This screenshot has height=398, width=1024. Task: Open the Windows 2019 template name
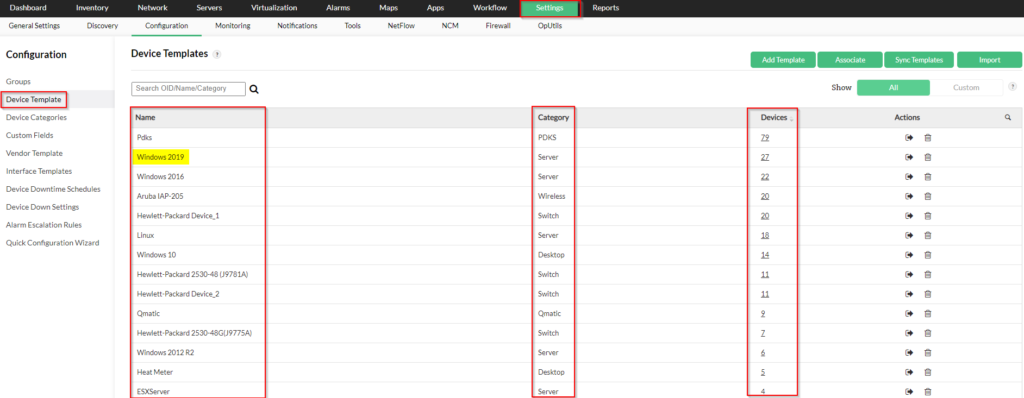point(161,158)
